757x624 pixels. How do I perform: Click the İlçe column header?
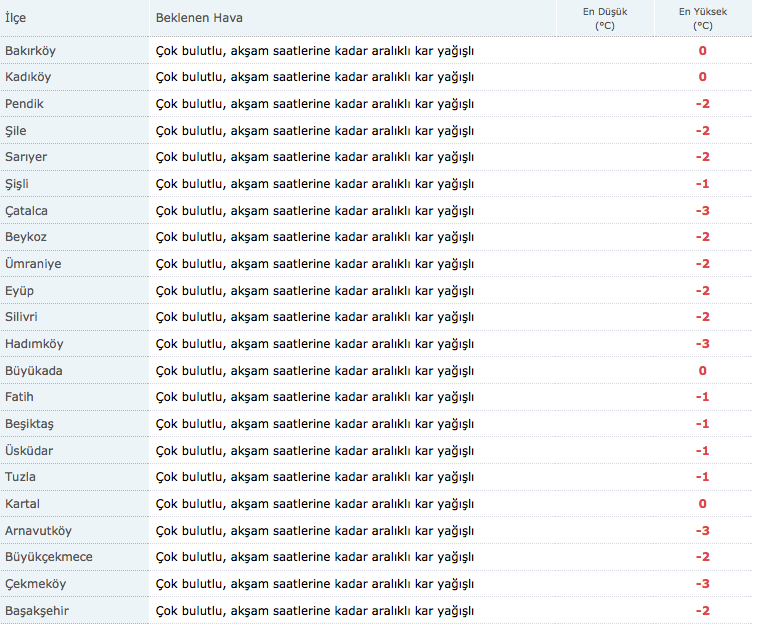(x=16, y=18)
